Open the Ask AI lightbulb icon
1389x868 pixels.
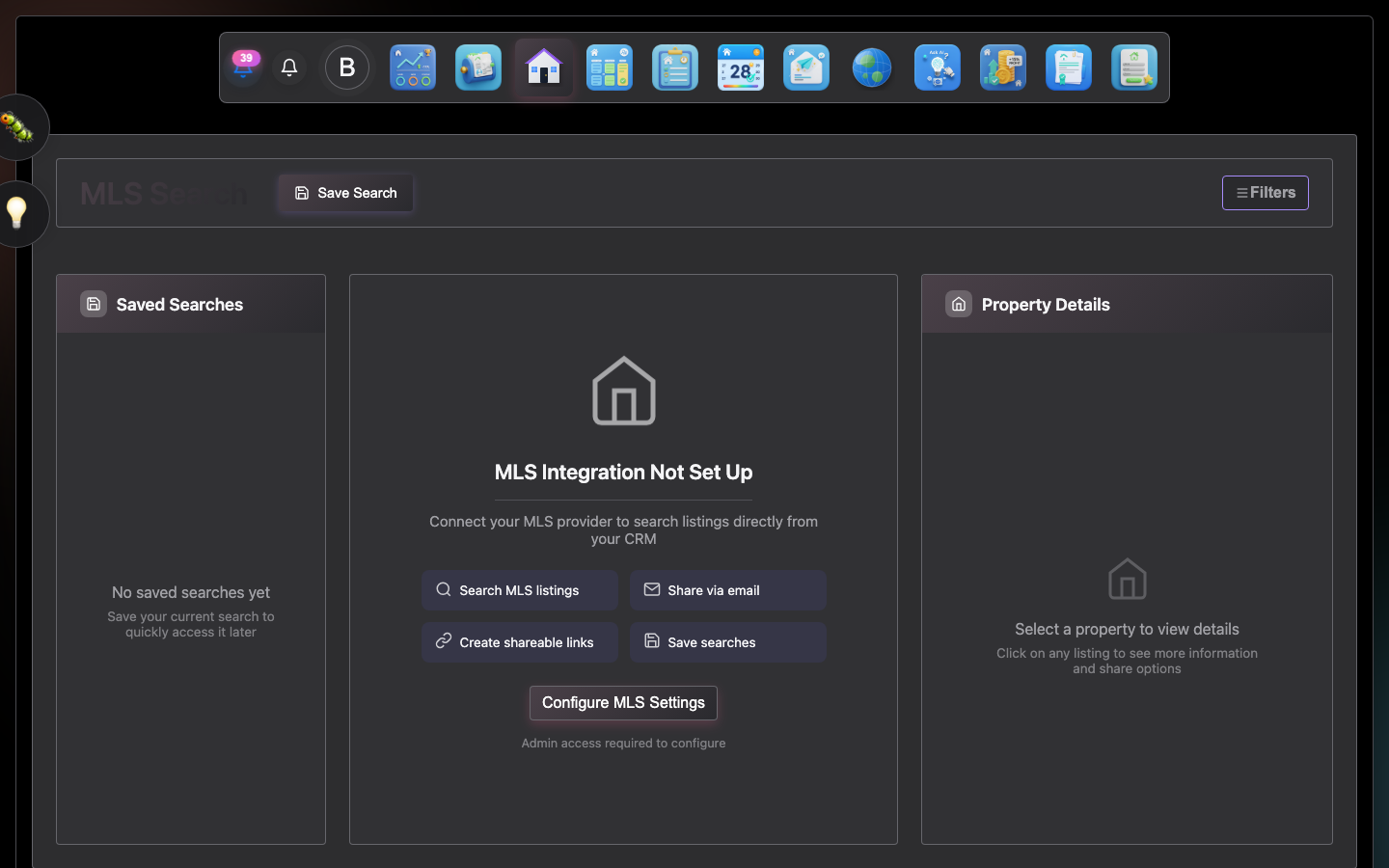[938, 68]
